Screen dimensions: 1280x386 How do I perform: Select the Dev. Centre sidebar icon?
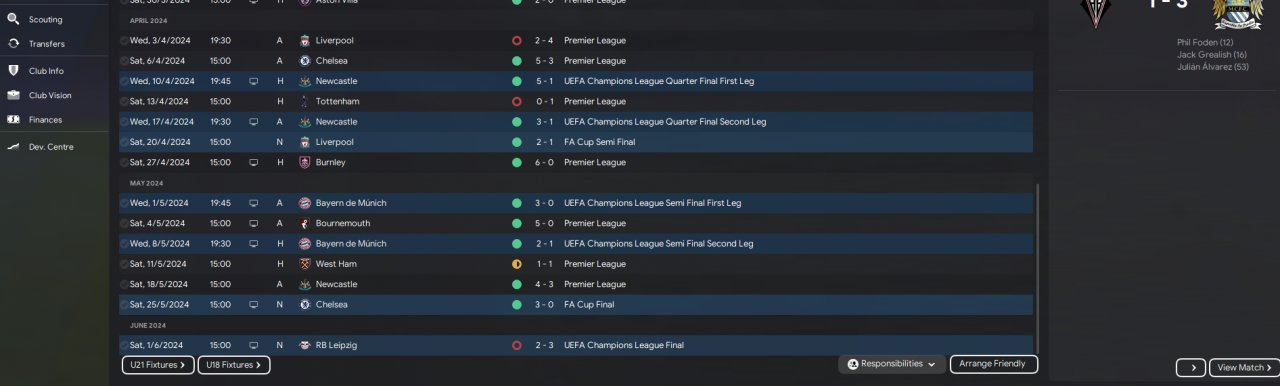14,147
